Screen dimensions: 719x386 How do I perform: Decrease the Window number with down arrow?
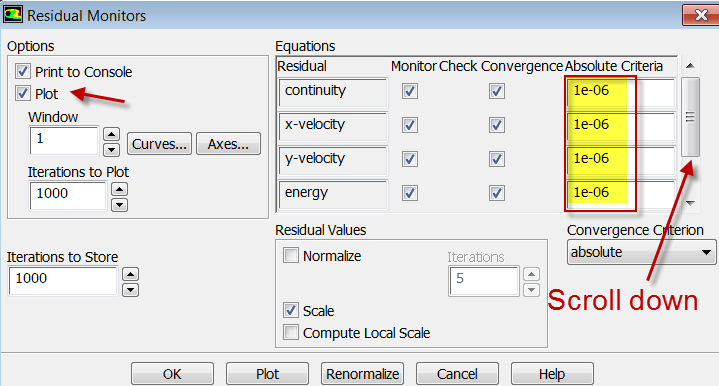click(111, 149)
